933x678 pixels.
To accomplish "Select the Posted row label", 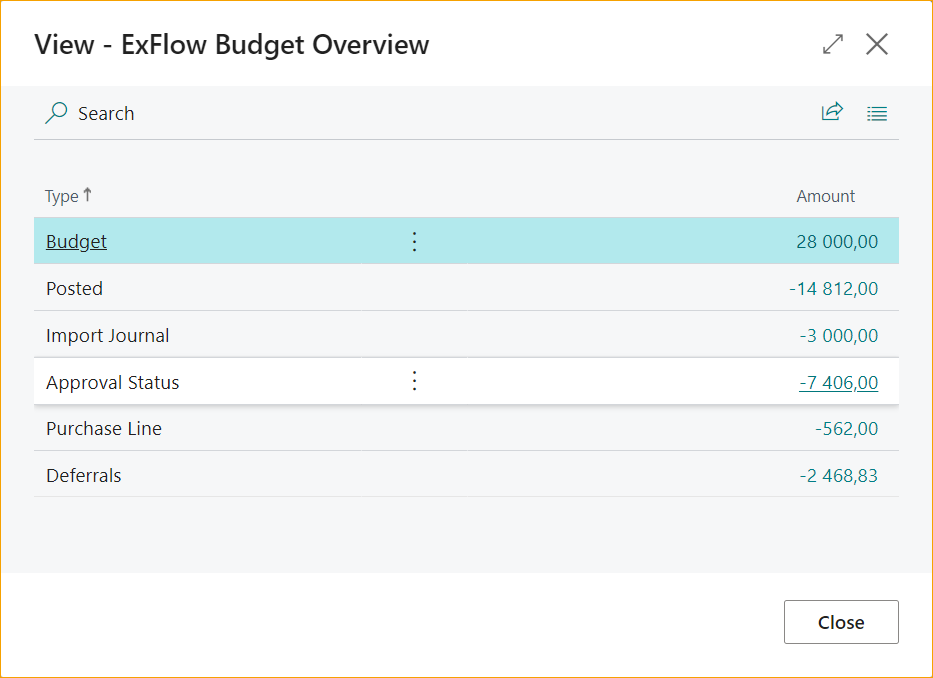I will click(74, 288).
